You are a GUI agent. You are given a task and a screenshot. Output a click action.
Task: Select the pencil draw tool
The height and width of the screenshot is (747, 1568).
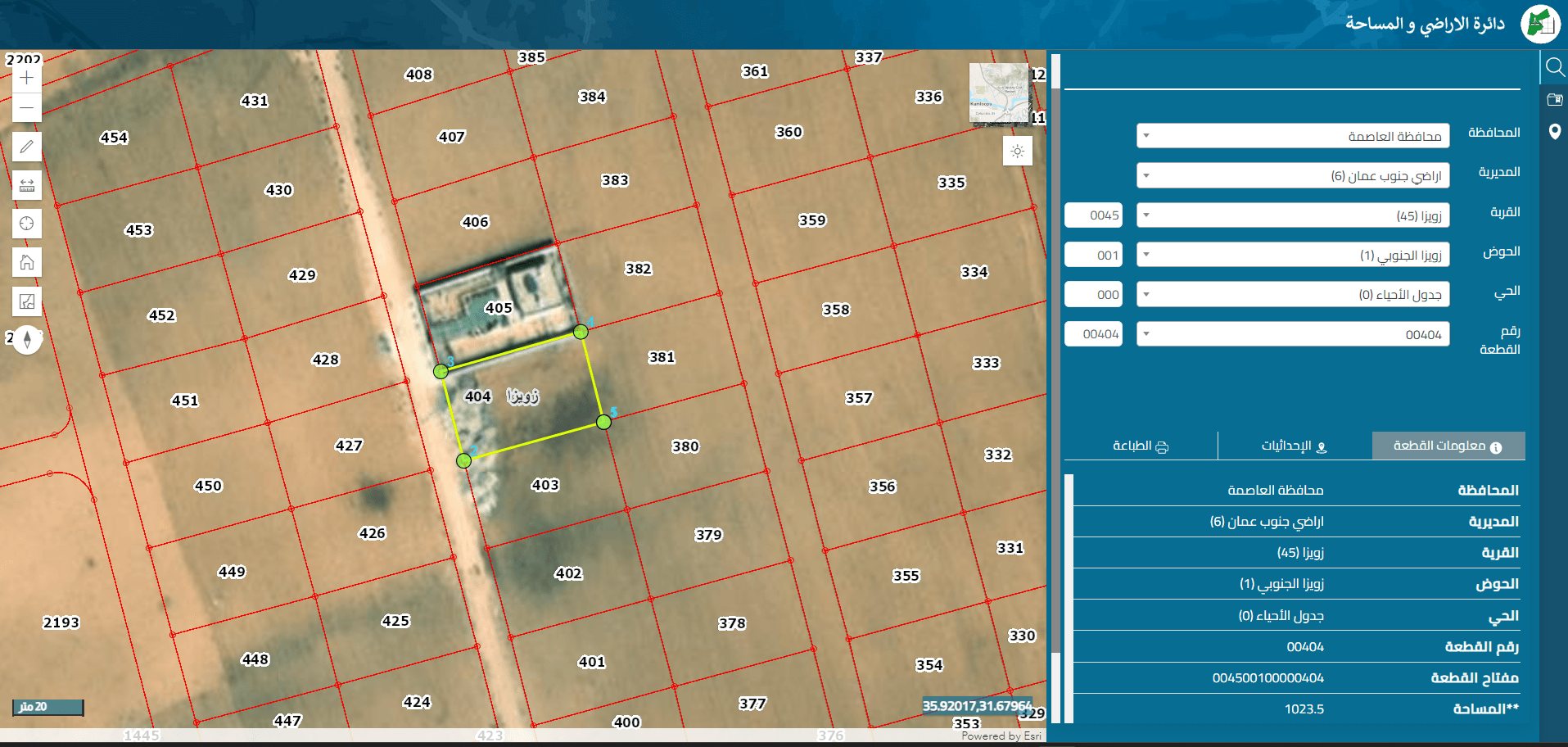[x=27, y=147]
